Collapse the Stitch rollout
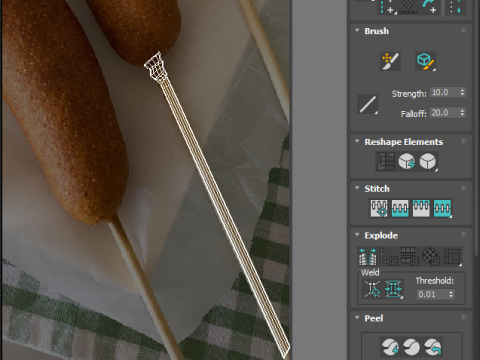 pos(357,188)
